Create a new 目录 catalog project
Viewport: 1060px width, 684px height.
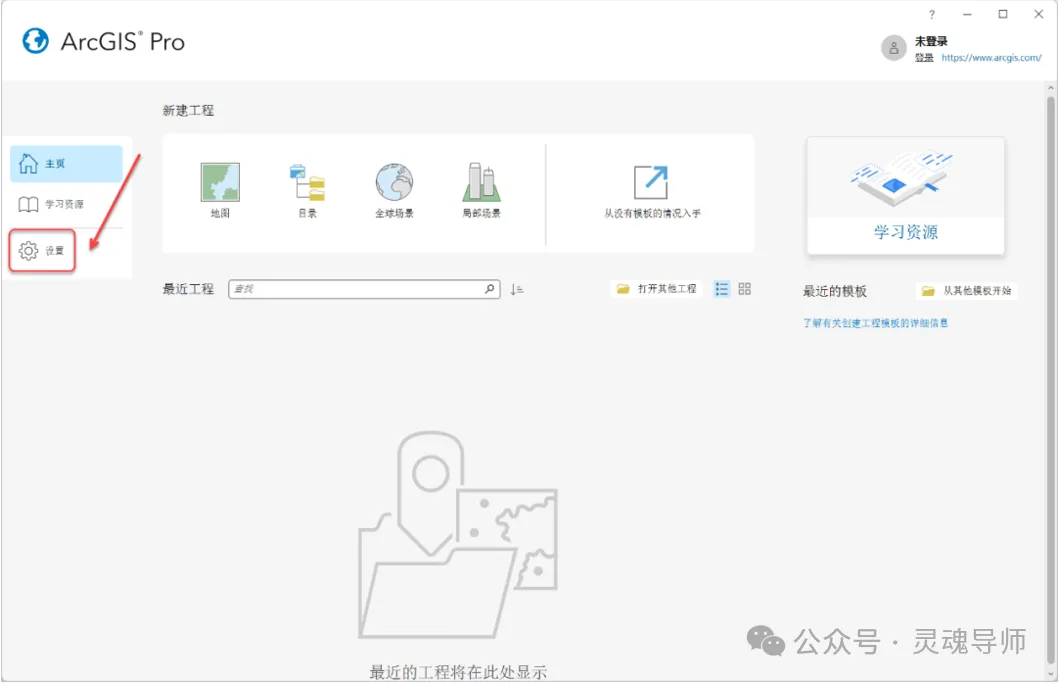[x=308, y=190]
